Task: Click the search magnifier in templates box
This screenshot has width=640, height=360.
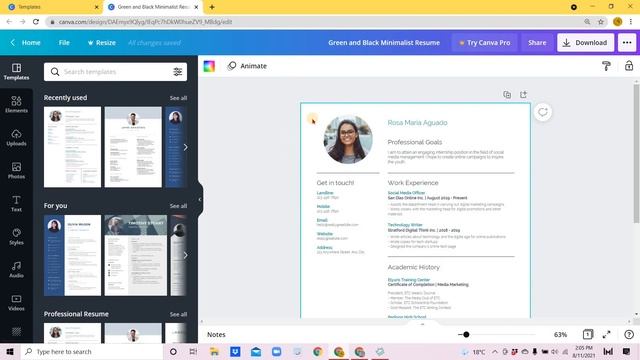Action: 55,72
